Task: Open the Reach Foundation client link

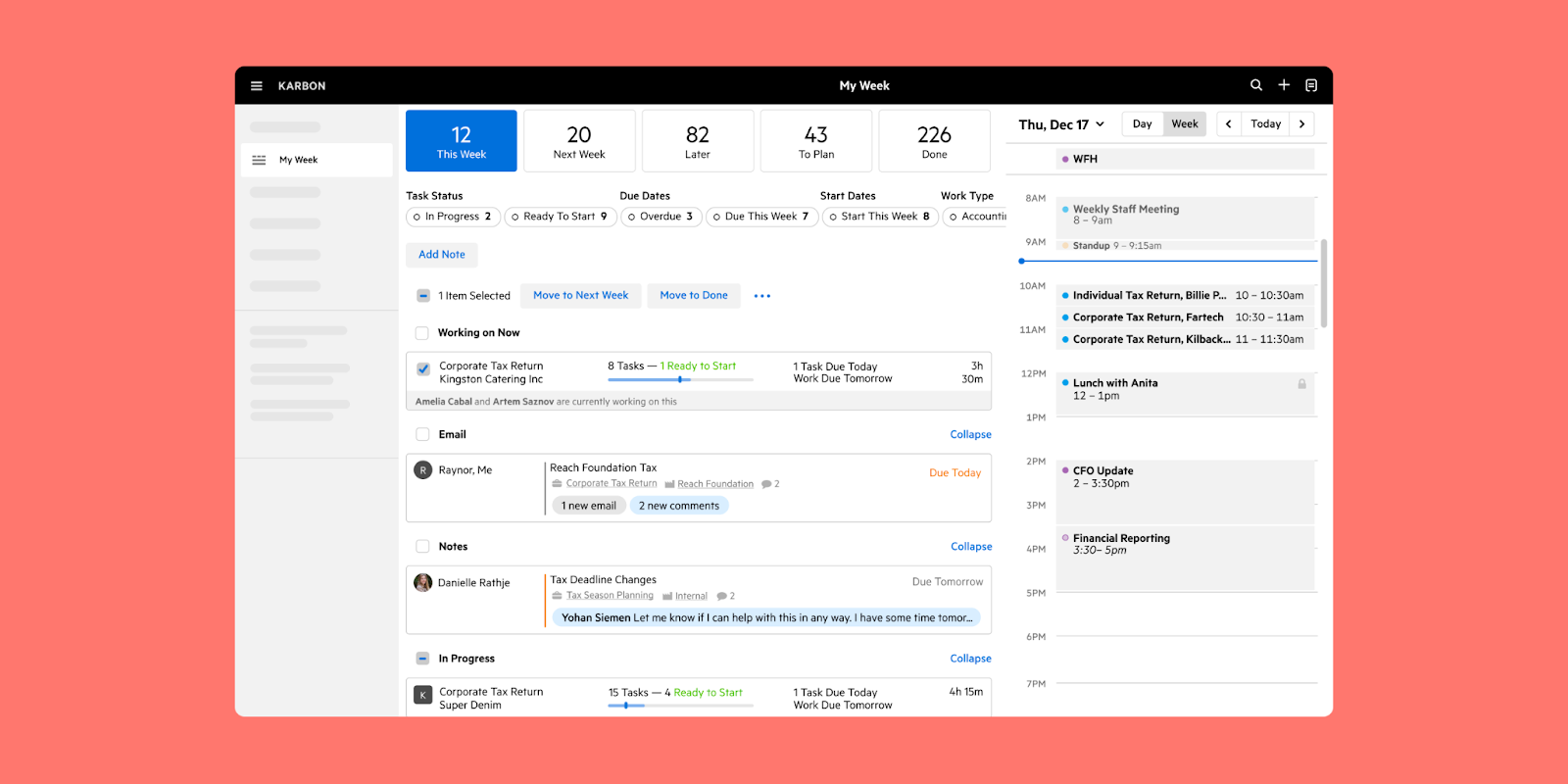Action: click(715, 484)
